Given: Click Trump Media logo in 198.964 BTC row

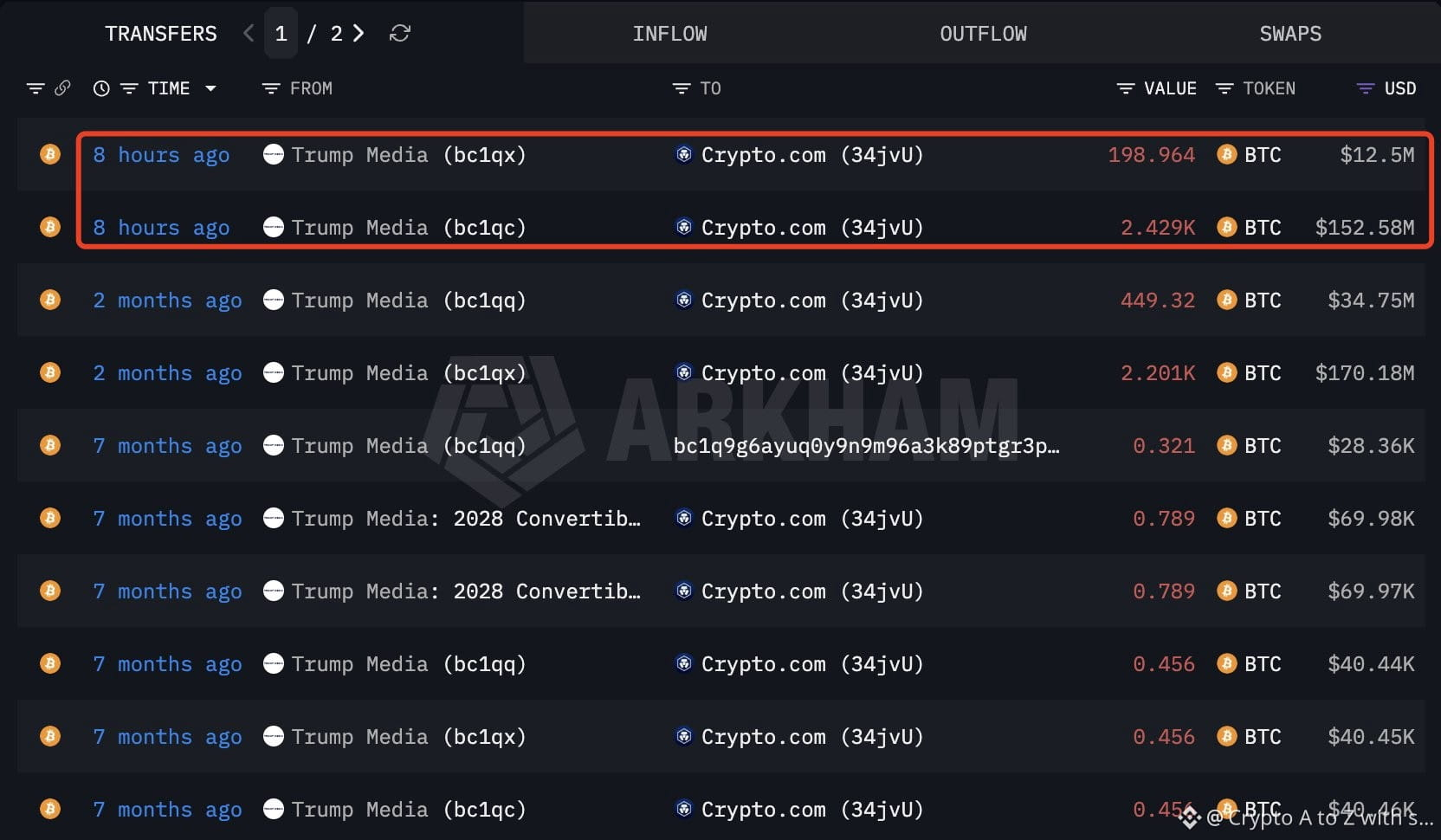Looking at the screenshot, I should click(x=274, y=154).
